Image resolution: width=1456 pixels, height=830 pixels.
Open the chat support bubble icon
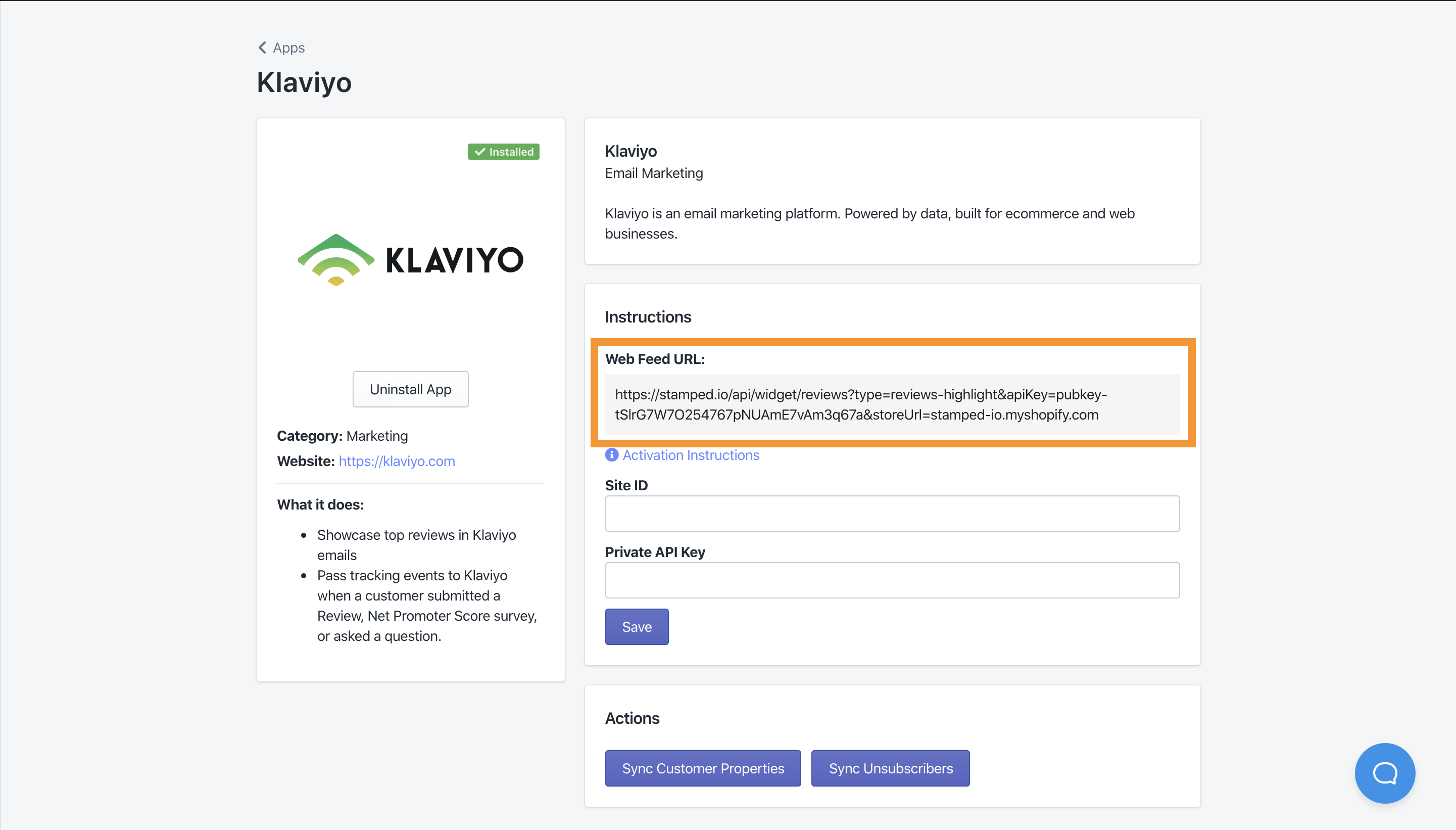click(x=1384, y=773)
